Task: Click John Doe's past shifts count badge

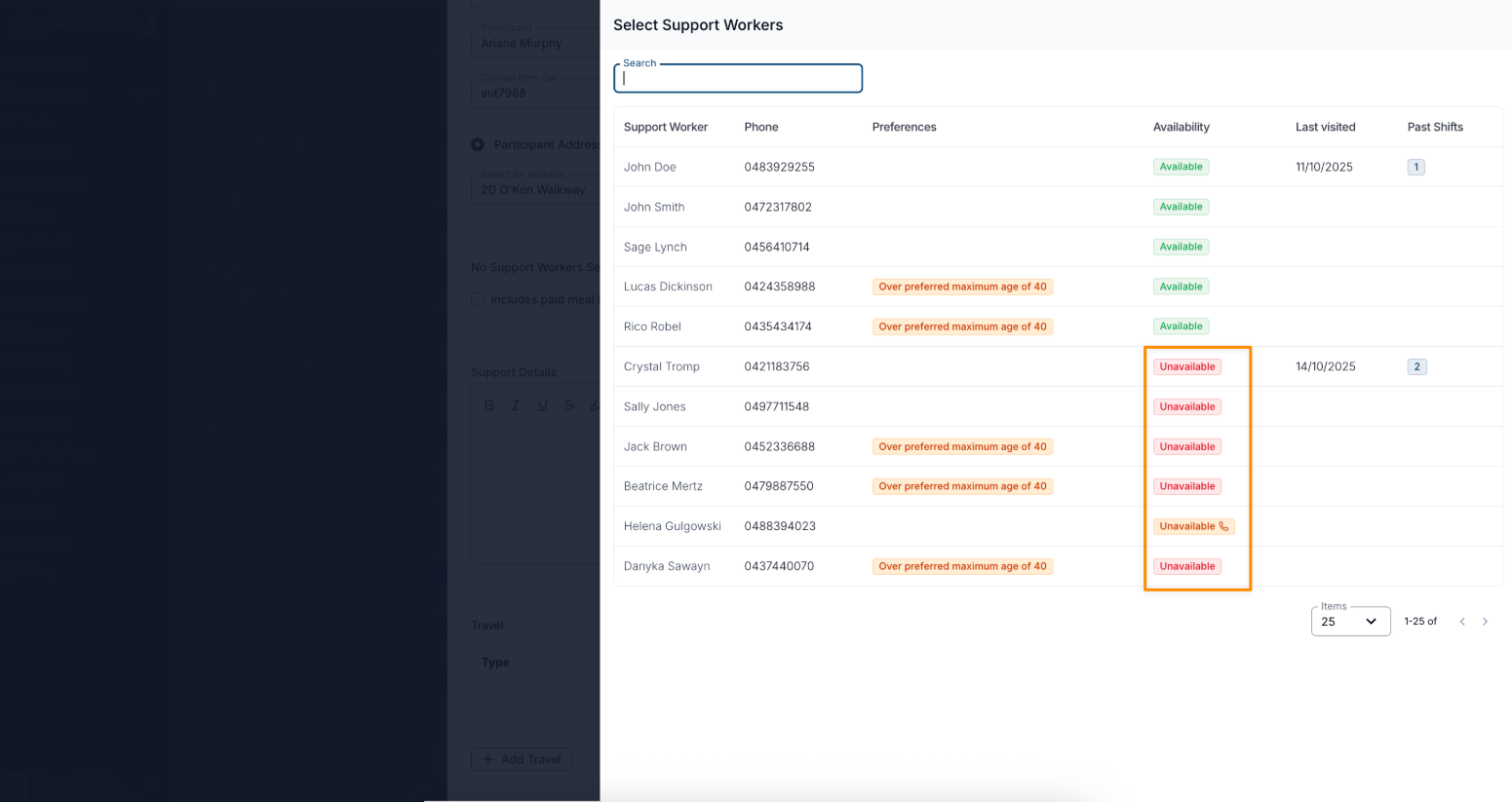Action: (1415, 168)
